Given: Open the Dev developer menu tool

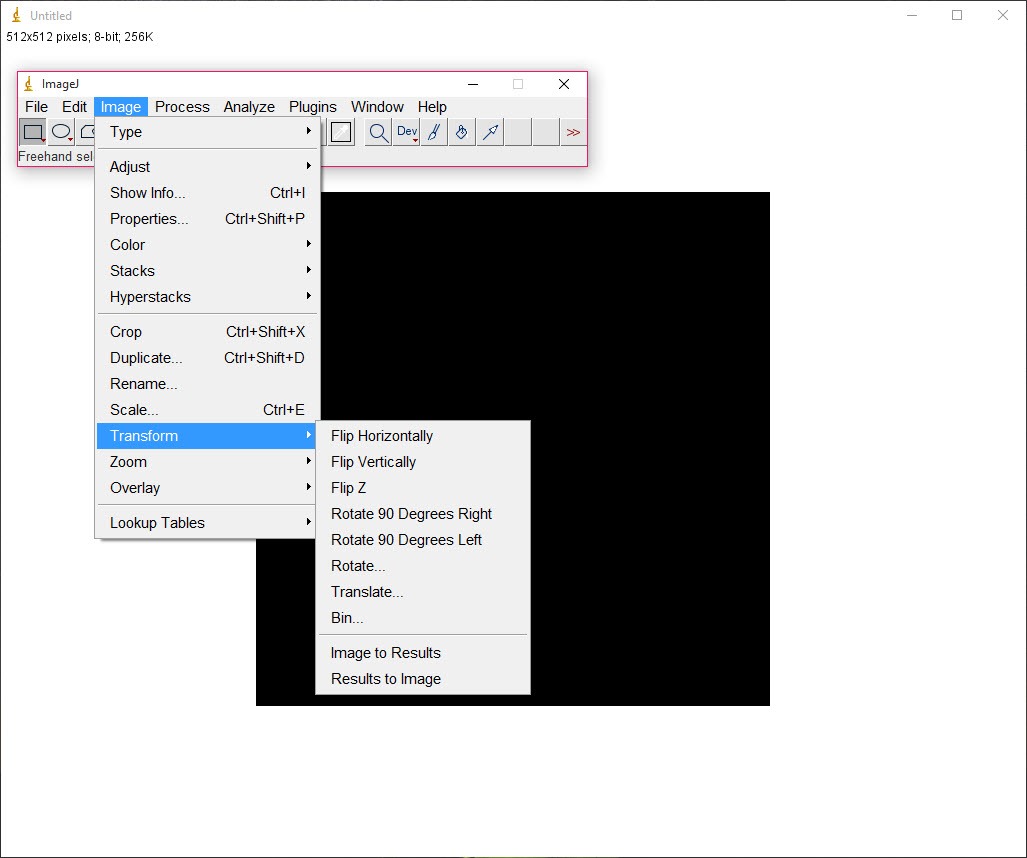Looking at the screenshot, I should tap(407, 132).
